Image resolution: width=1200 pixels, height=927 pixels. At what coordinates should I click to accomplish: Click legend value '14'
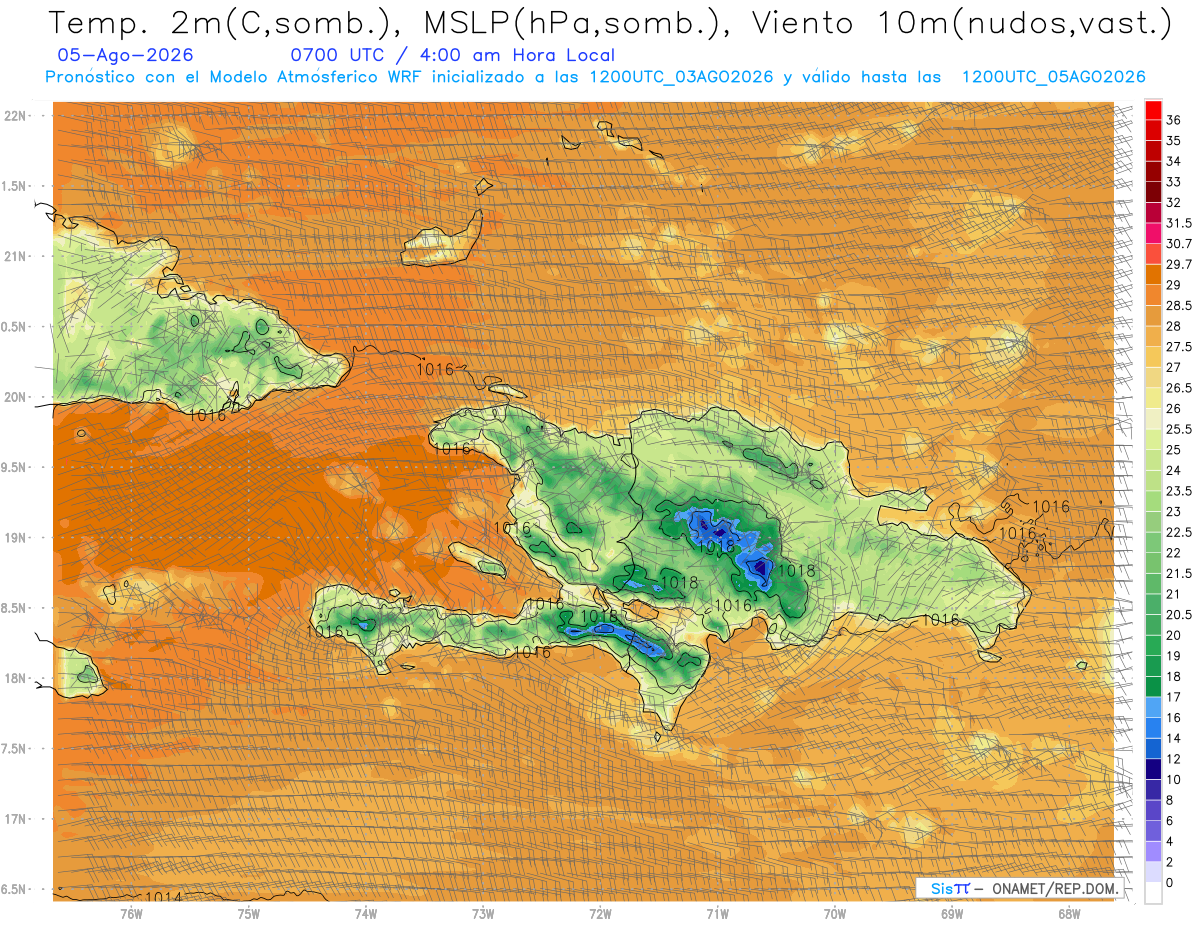click(1174, 738)
